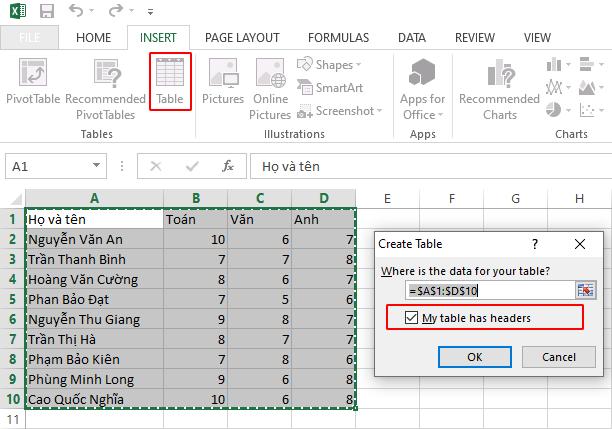The image size is (612, 429).
Task: Click the Insert Function fx button
Action: tap(228, 166)
